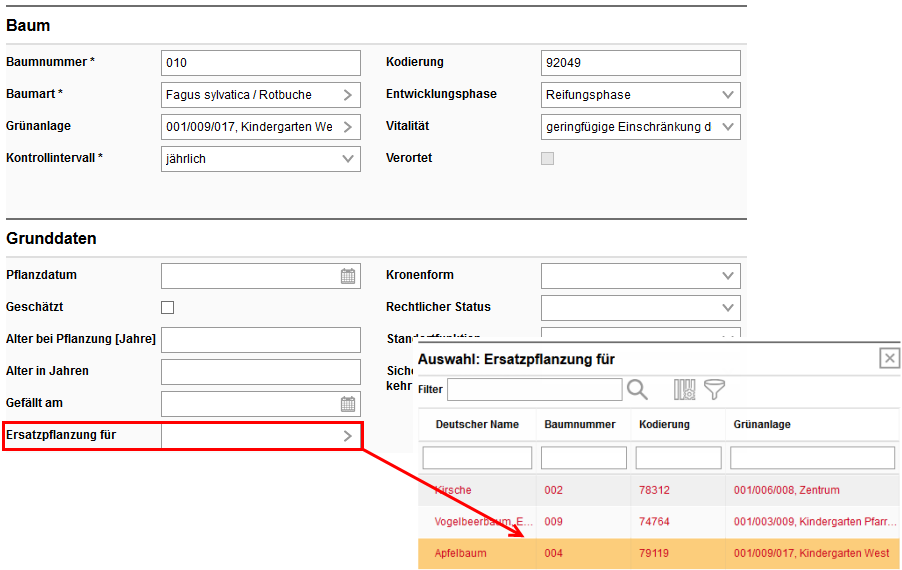Open the column settings icon in dialog
The height and width of the screenshot is (570, 902).
point(685,389)
